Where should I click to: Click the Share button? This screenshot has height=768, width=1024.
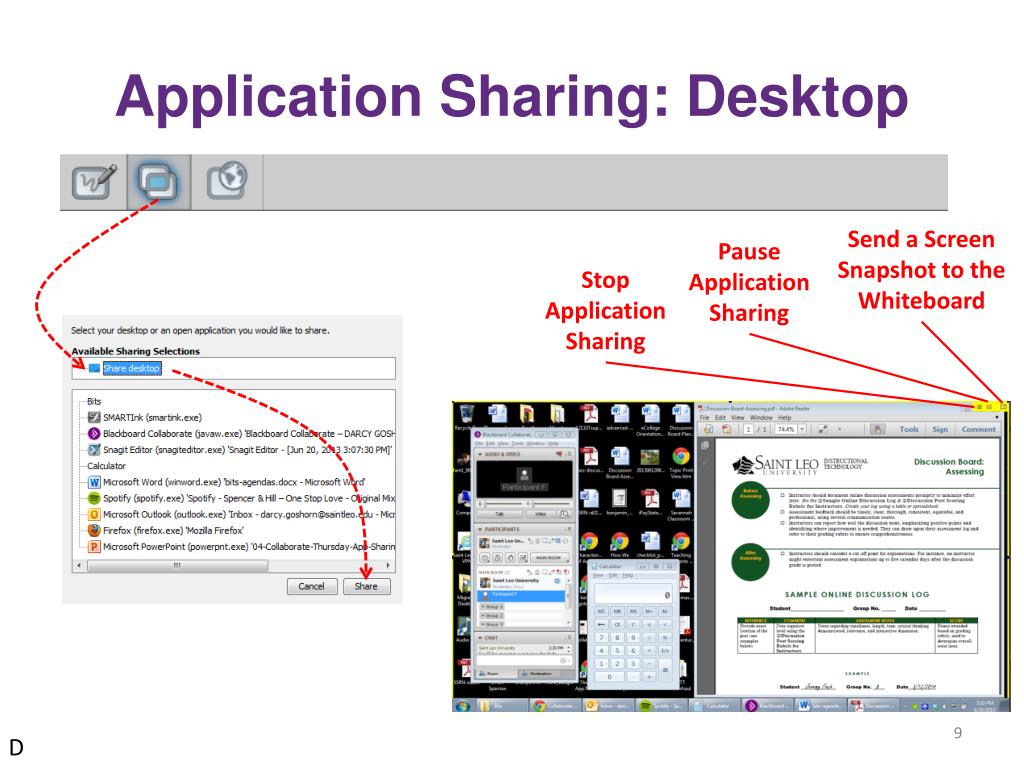[x=366, y=586]
